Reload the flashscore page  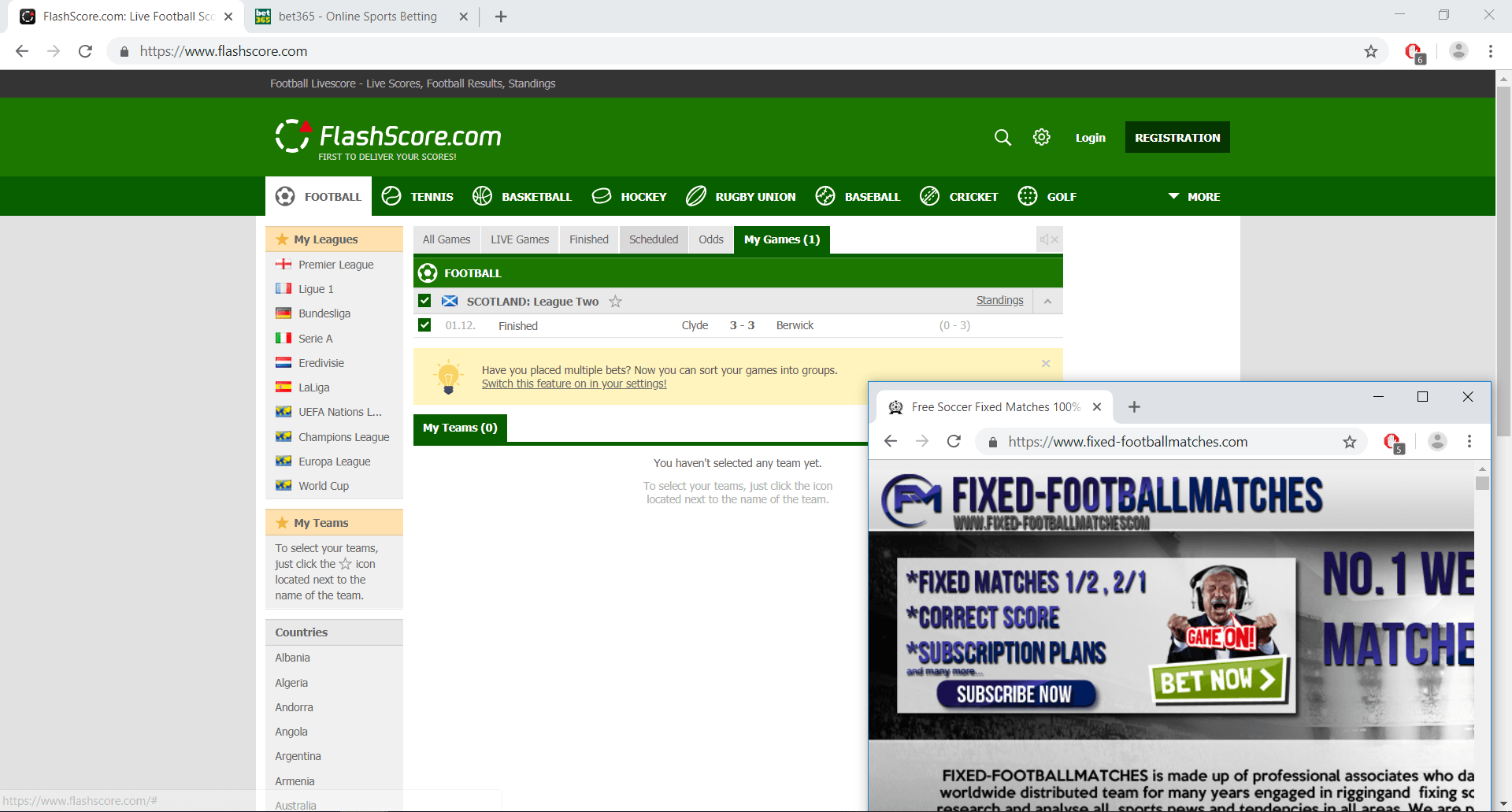pos(85,51)
